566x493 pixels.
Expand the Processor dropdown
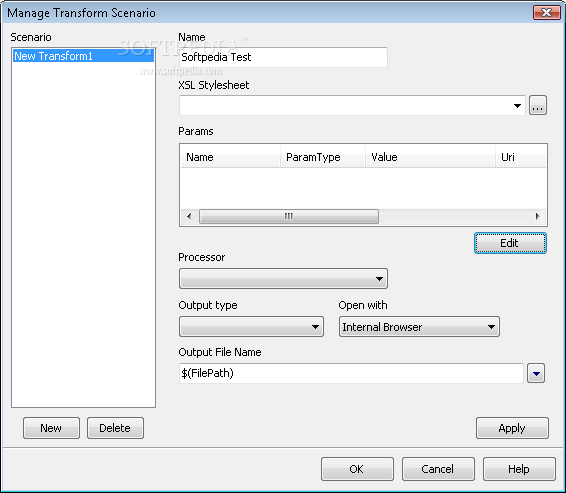pyautogui.click(x=283, y=279)
